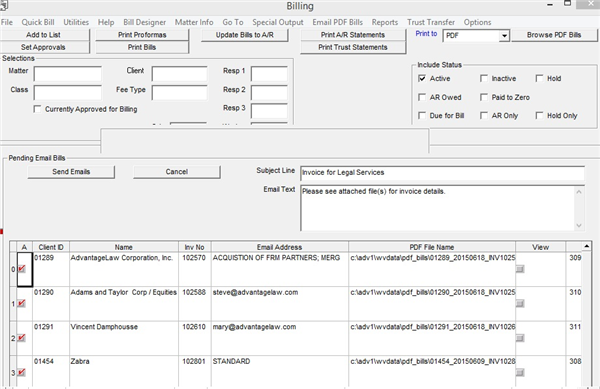
Task: Enable the AR Owed checkbox
Action: click(x=422, y=97)
